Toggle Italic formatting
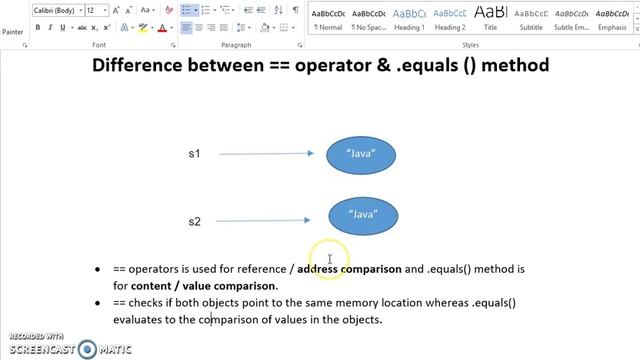The image size is (640, 360). pos(50,27)
